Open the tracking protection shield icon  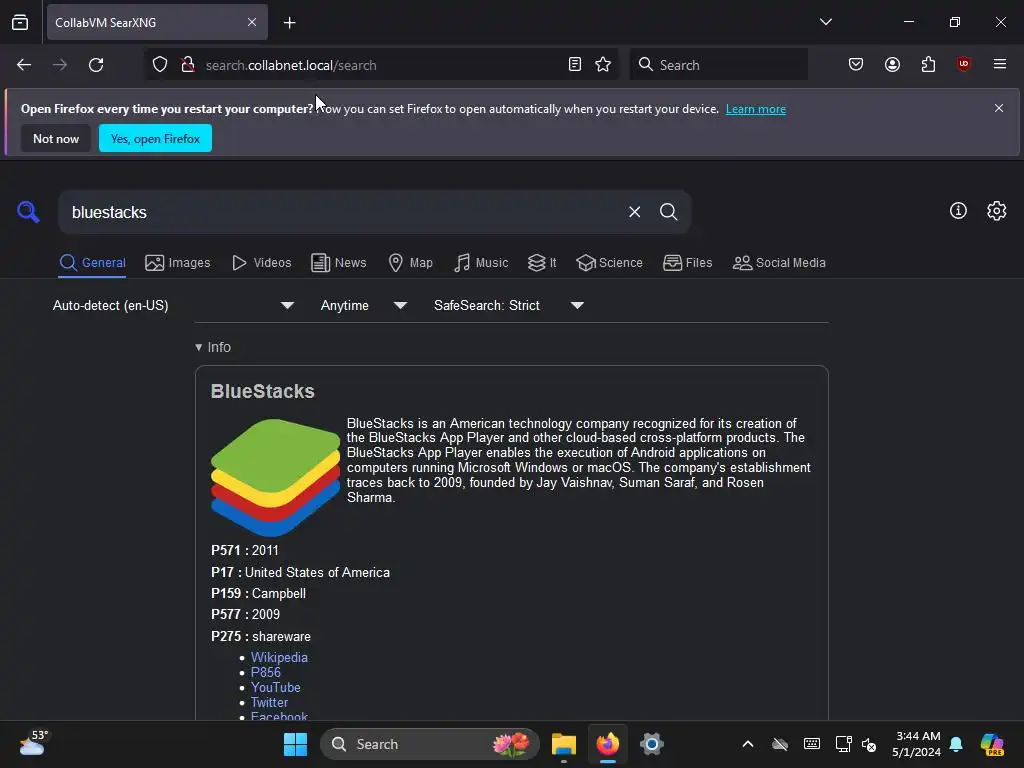(x=160, y=65)
